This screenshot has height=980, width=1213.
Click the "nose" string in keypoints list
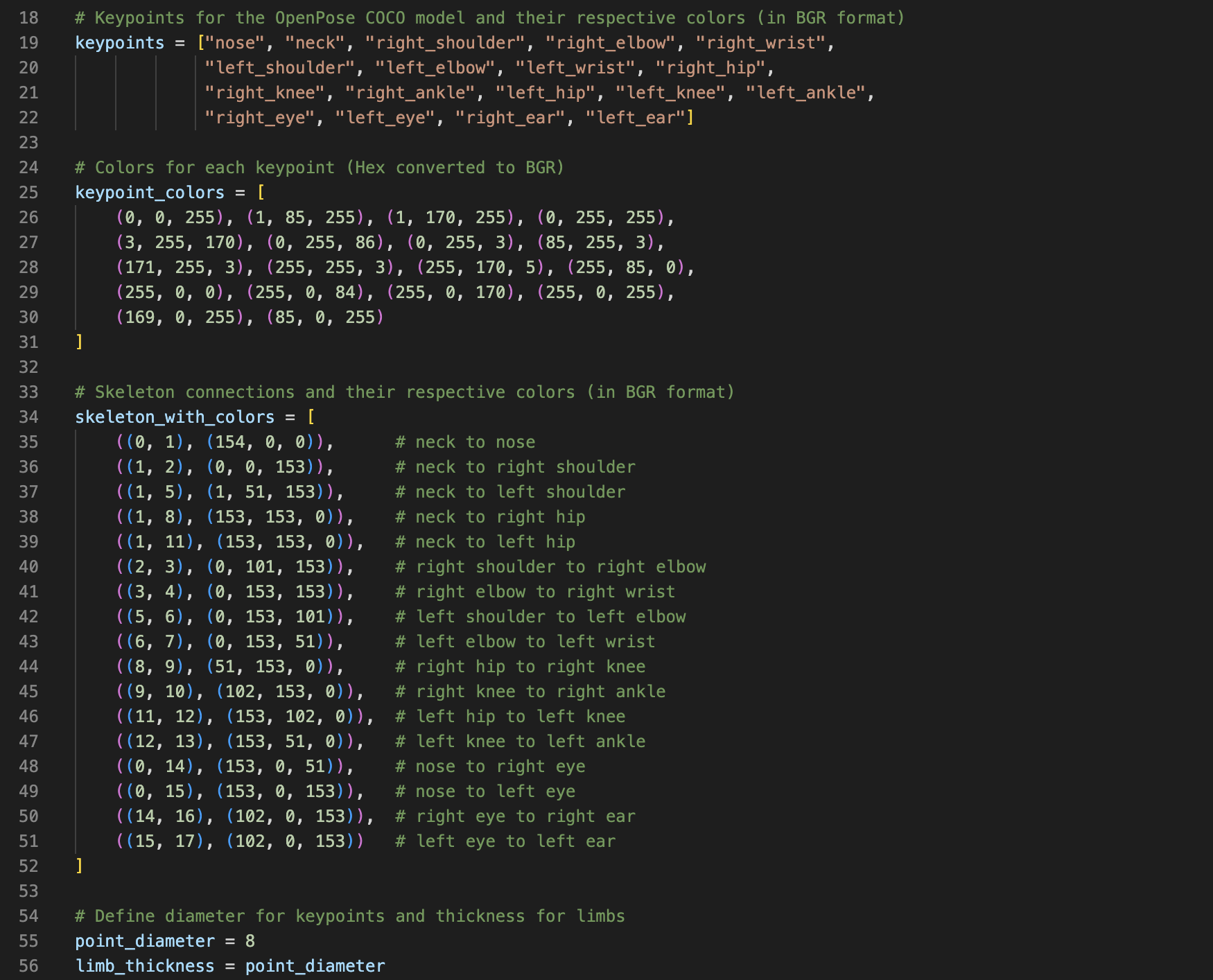click(x=235, y=43)
